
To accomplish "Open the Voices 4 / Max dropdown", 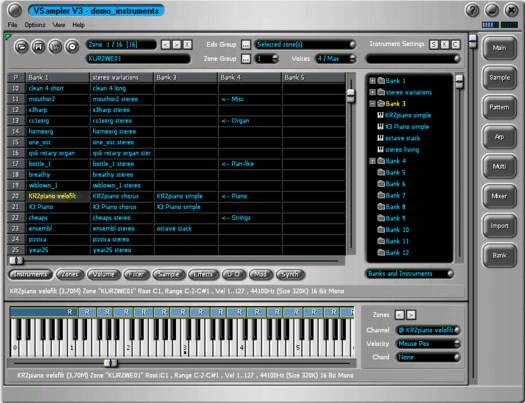I will tap(335, 59).
